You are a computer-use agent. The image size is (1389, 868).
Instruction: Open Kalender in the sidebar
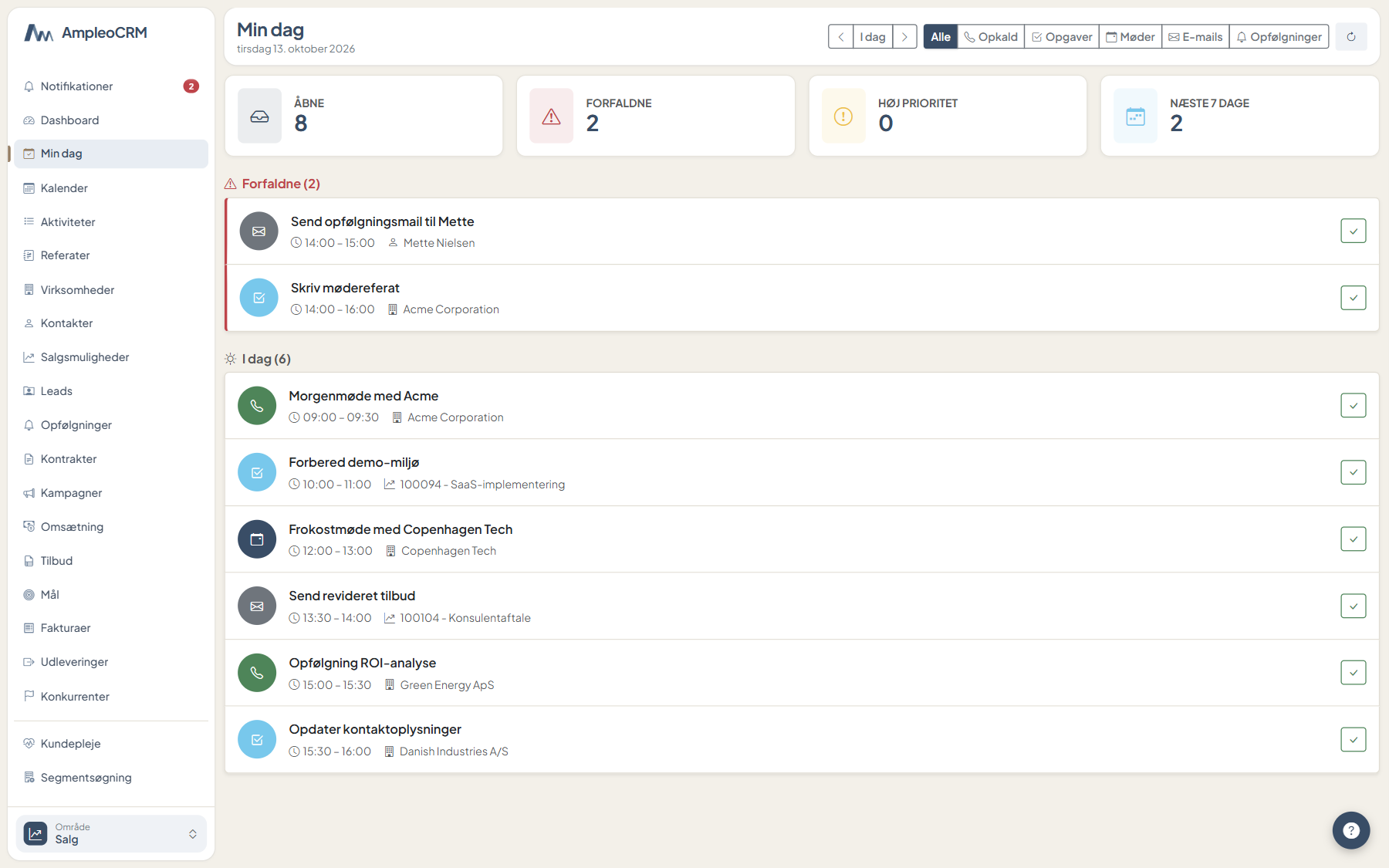111,188
